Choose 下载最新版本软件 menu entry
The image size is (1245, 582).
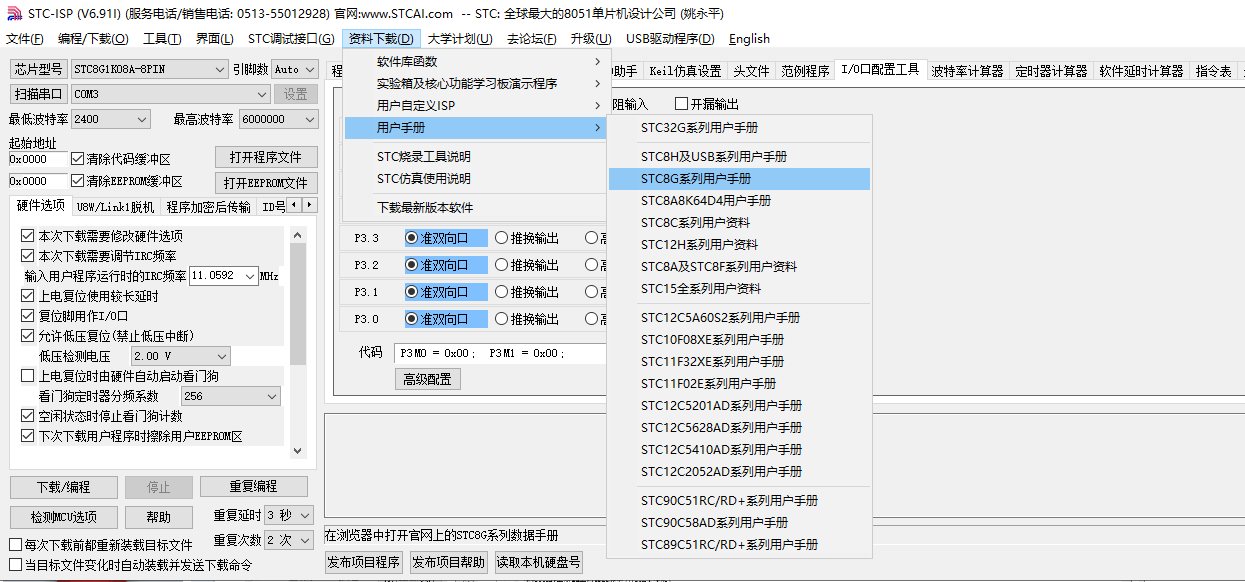tap(476, 208)
